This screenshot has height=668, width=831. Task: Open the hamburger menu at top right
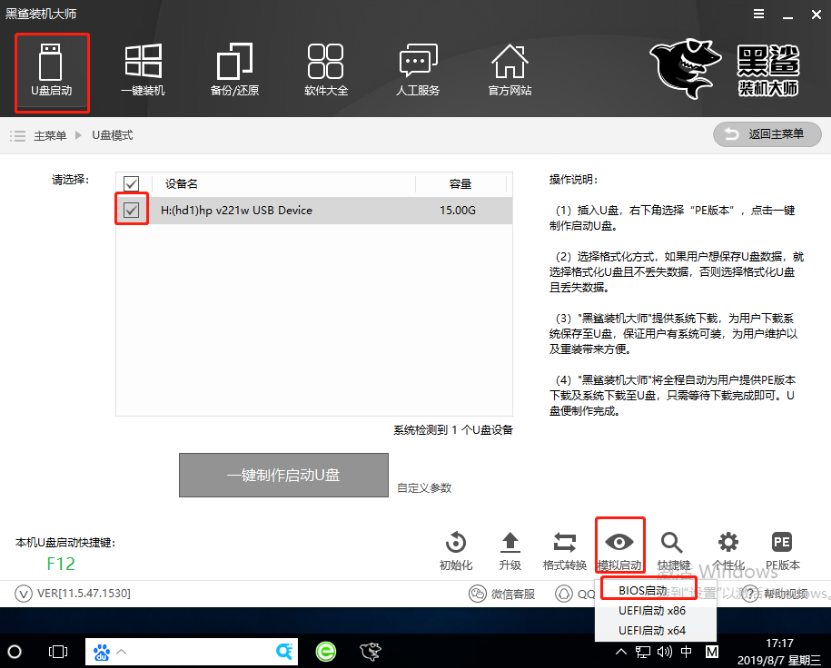pyautogui.click(x=758, y=14)
